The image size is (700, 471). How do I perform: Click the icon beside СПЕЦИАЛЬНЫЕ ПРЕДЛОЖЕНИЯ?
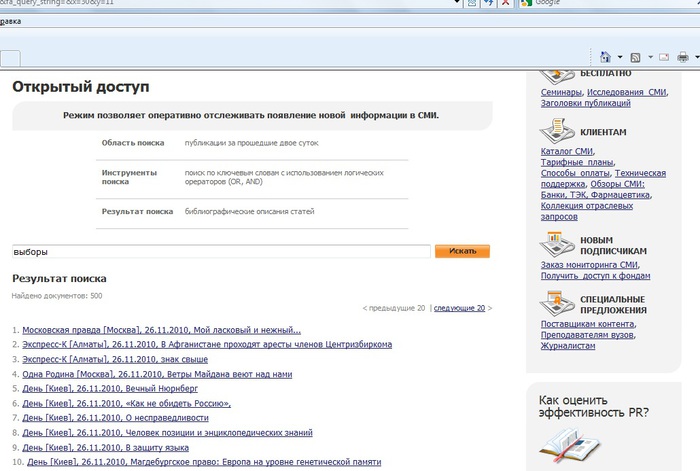click(x=557, y=304)
